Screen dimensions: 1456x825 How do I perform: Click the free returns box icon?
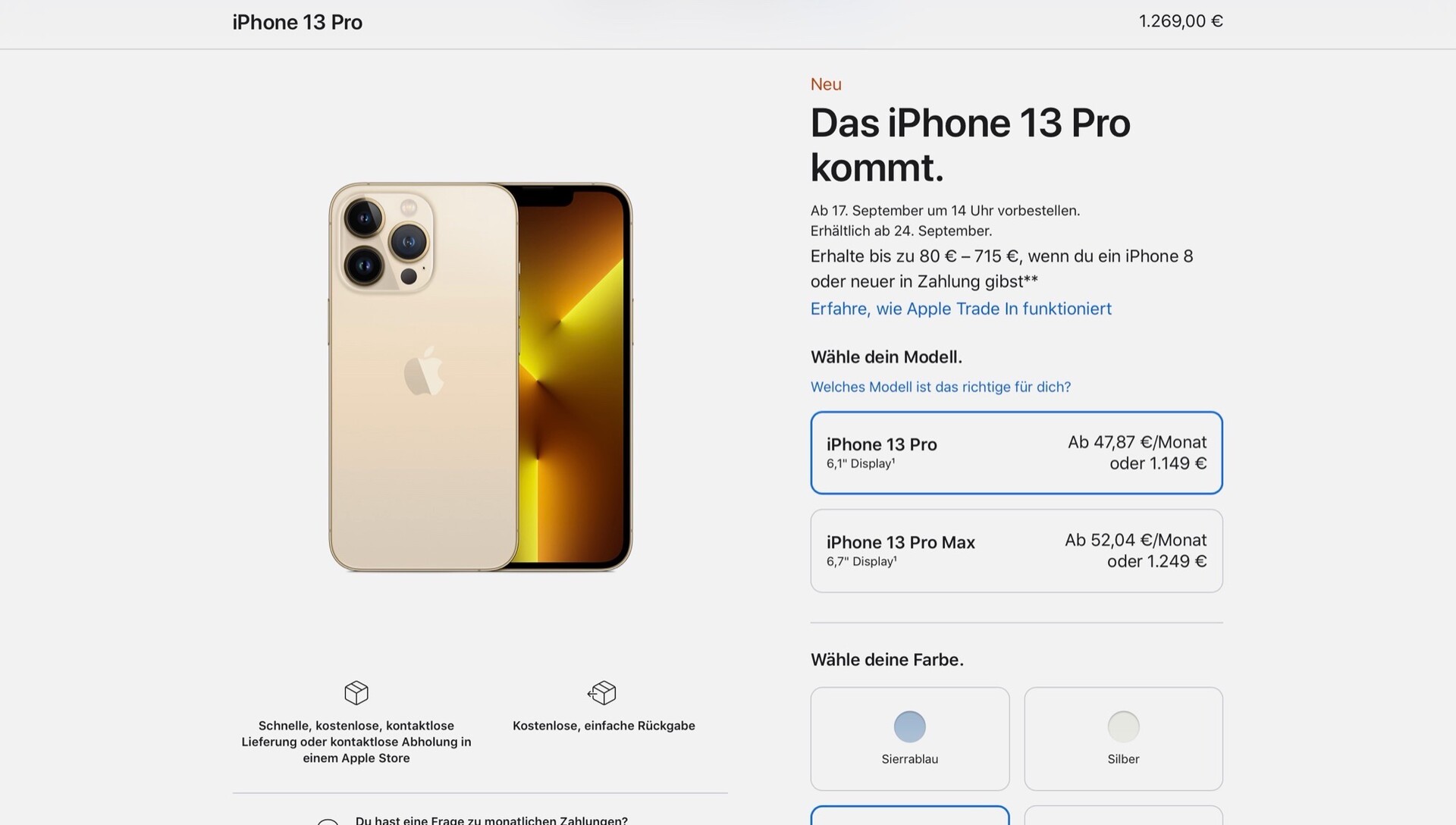[602, 692]
